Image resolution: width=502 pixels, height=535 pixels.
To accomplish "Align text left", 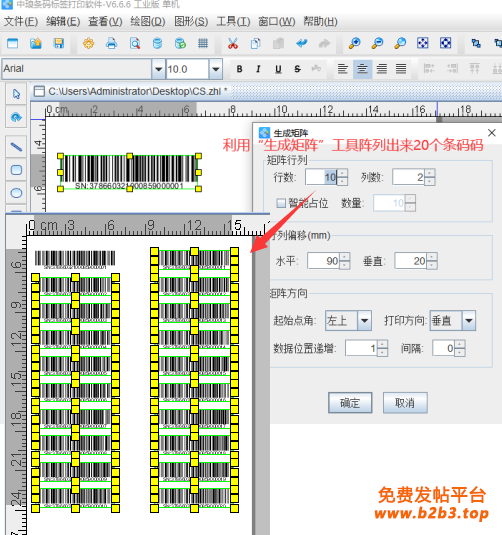I will pos(343,69).
